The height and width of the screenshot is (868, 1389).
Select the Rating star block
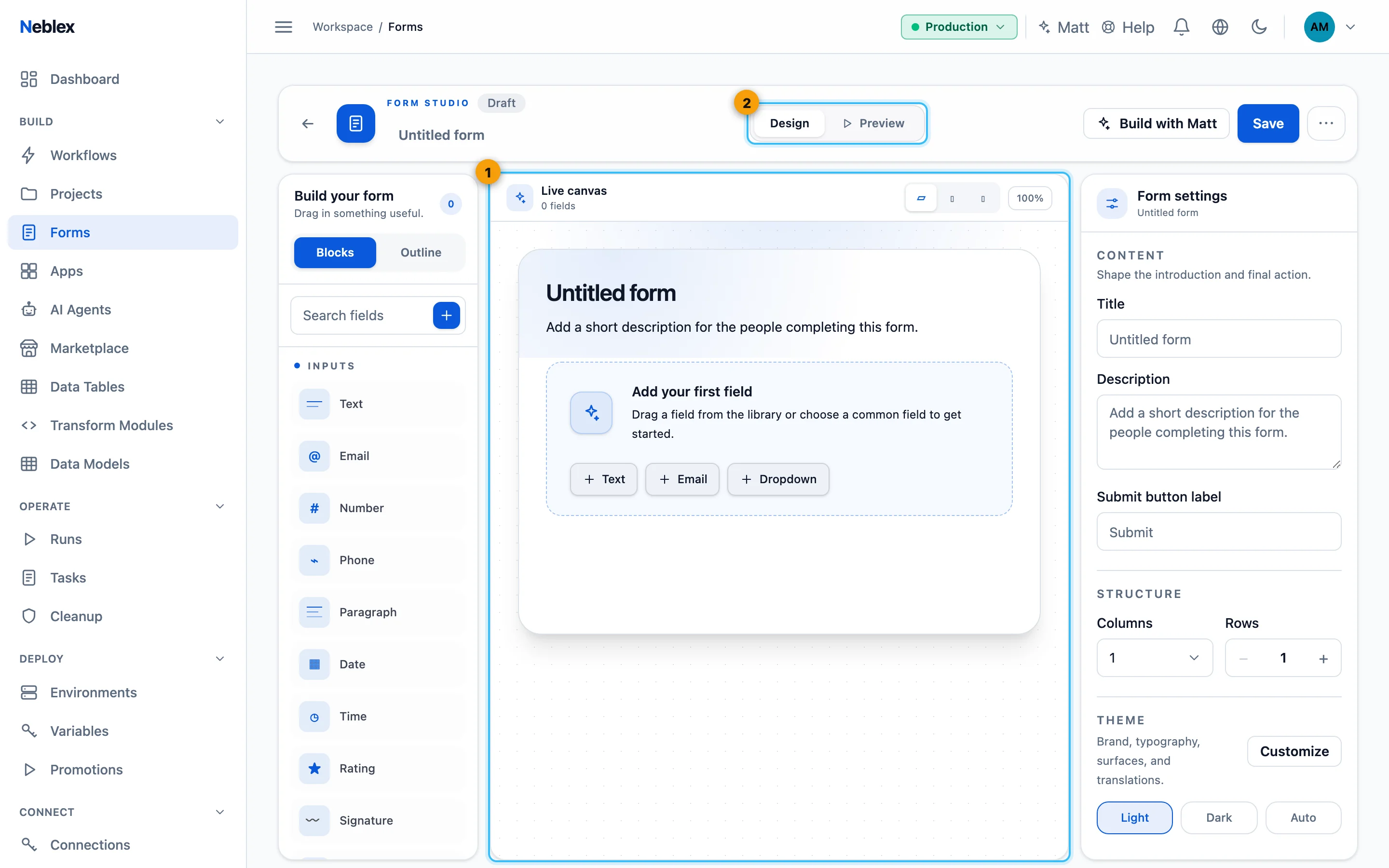378,769
